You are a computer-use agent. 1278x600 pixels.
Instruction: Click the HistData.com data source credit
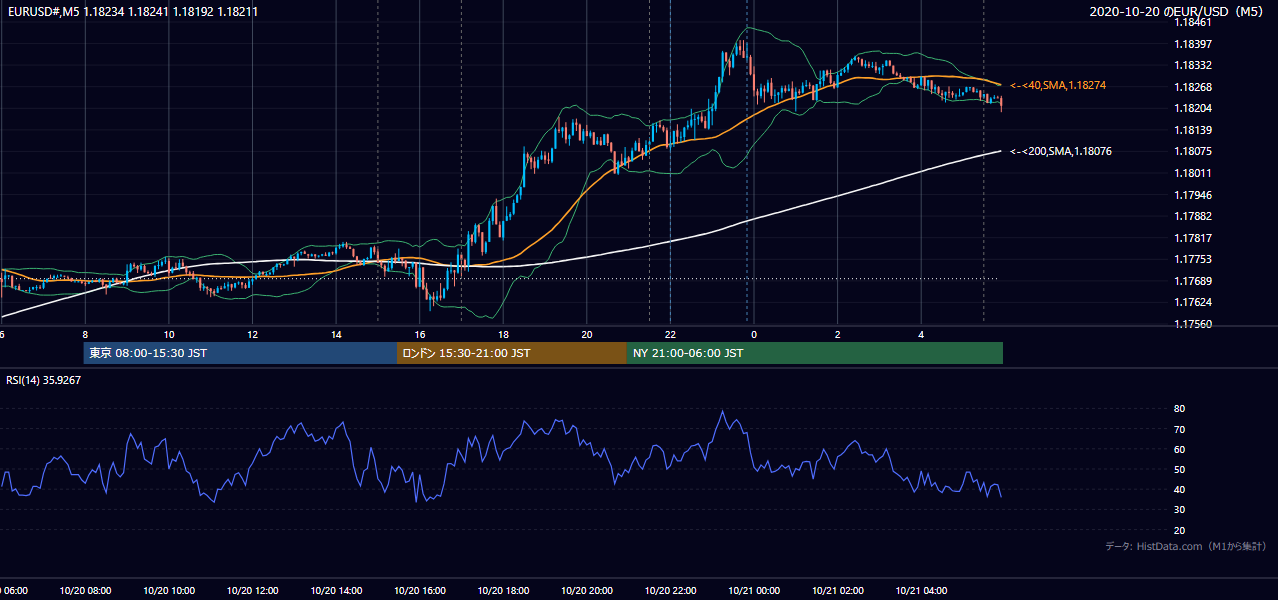1186,546
